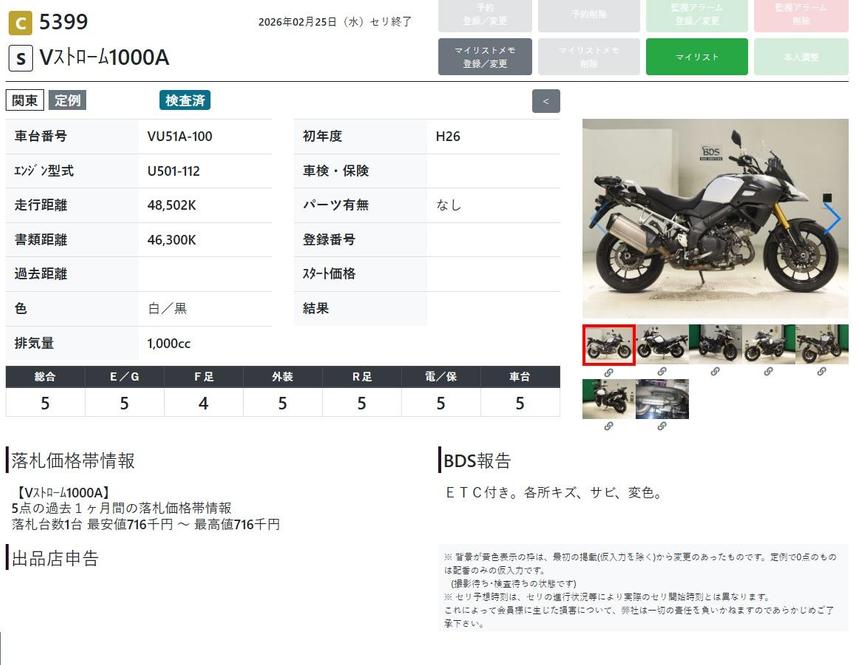Select the second motorcycle thumbnail, left-facing side view
This screenshot has width=860, height=665.
click(x=662, y=345)
